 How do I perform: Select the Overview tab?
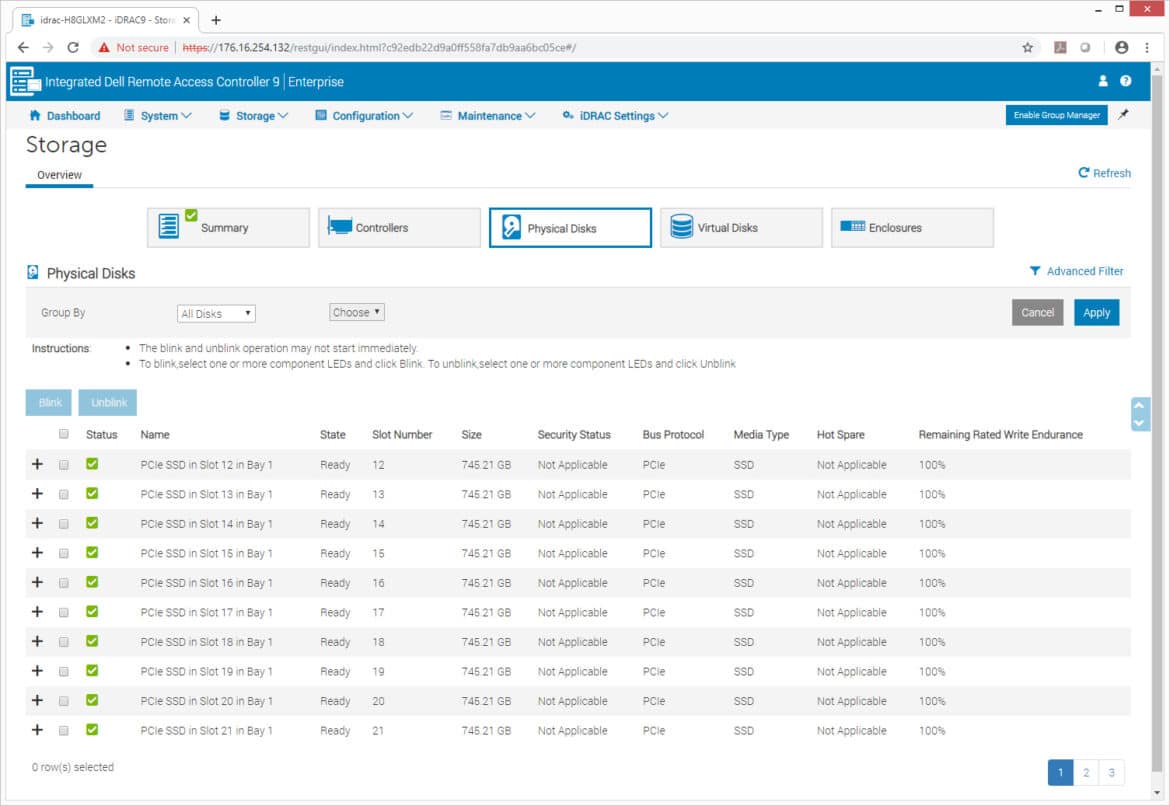[59, 175]
